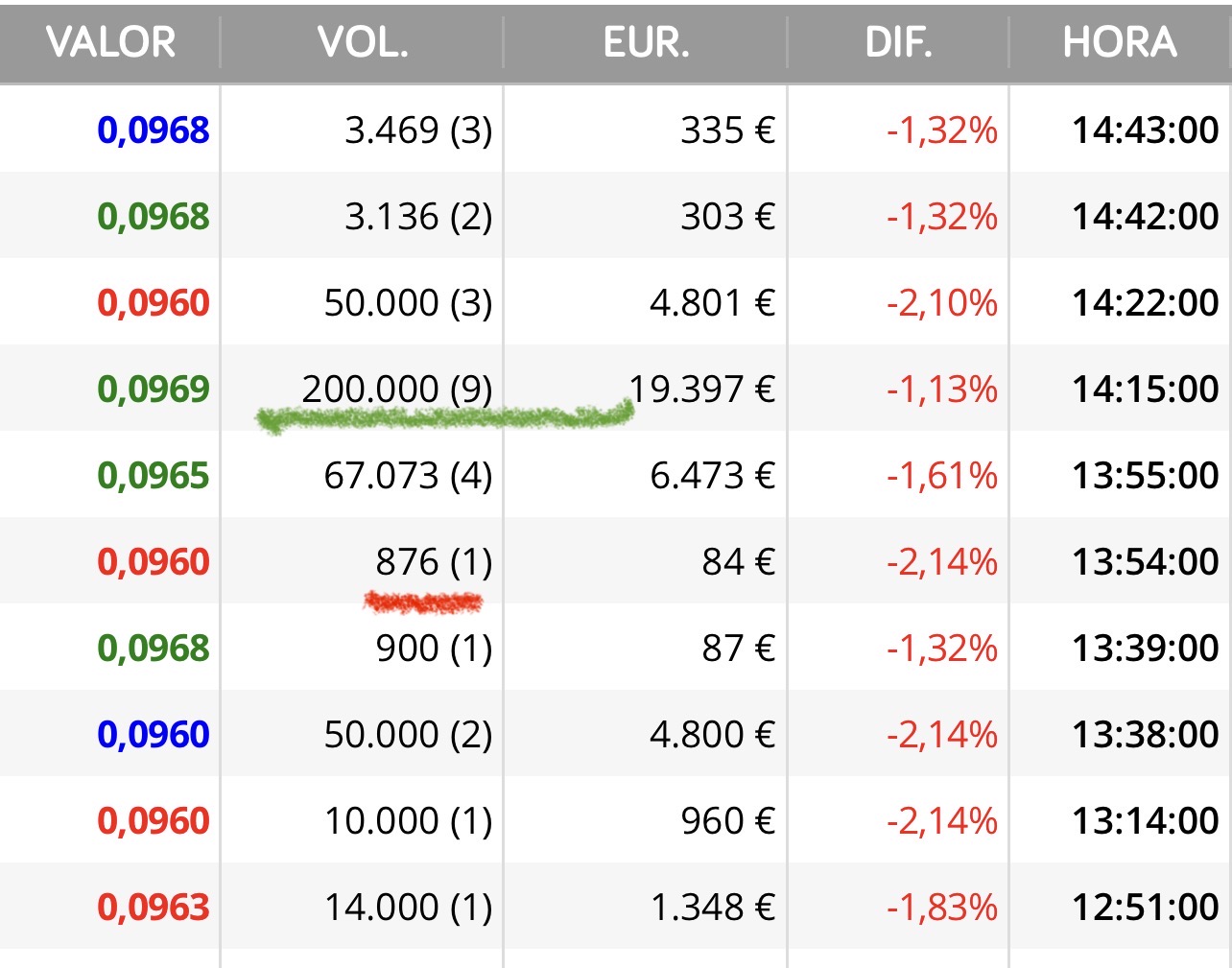Image resolution: width=1232 pixels, height=968 pixels.
Task: Click the VALOR column header
Action: point(110,42)
